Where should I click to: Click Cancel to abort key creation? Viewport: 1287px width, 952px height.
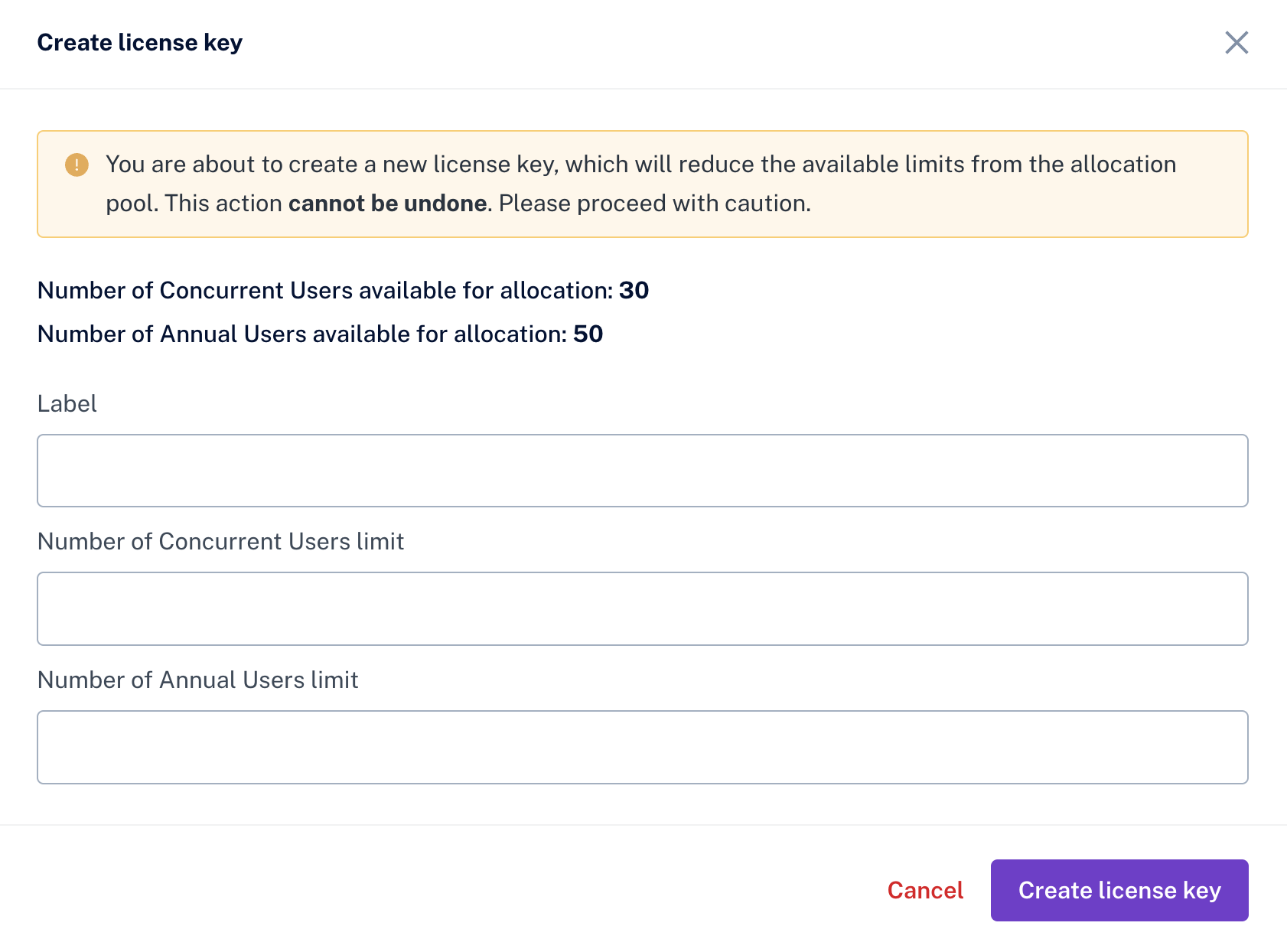[x=924, y=890]
